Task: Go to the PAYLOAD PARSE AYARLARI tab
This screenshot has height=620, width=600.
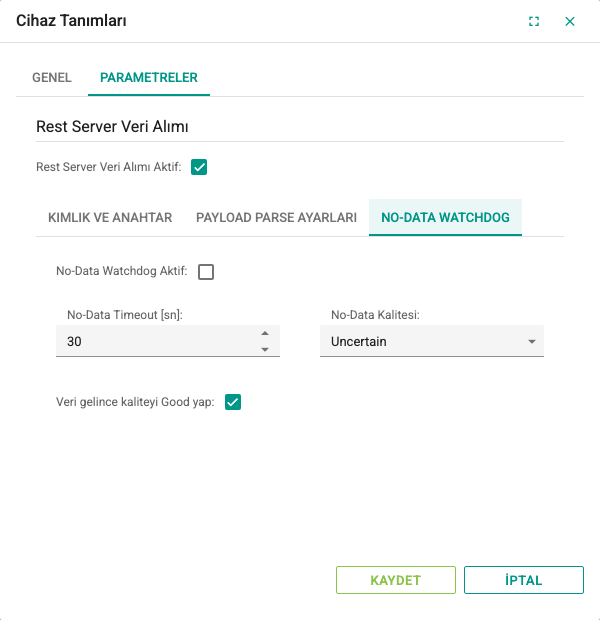Action: click(276, 217)
